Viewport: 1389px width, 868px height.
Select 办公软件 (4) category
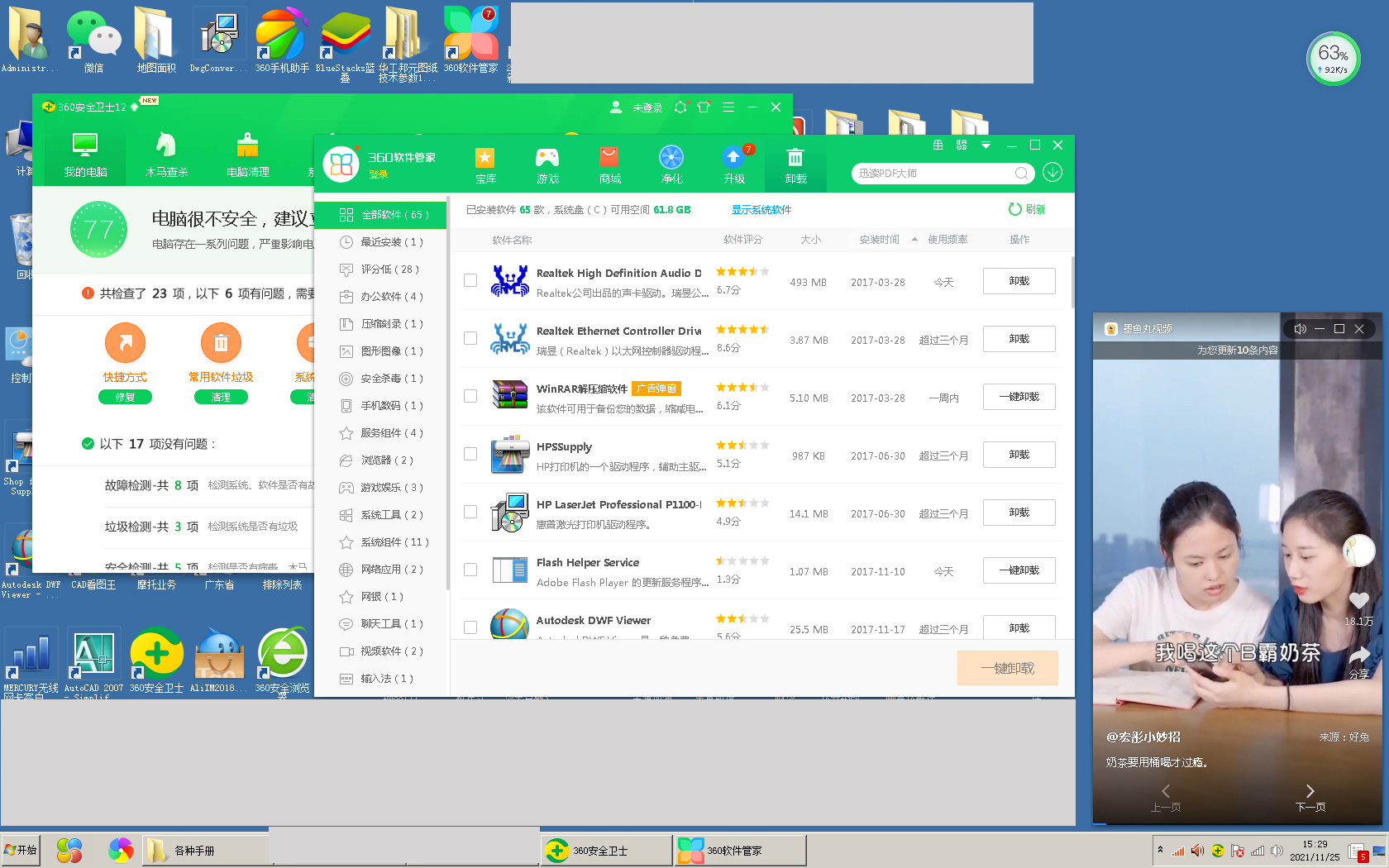[381, 297]
